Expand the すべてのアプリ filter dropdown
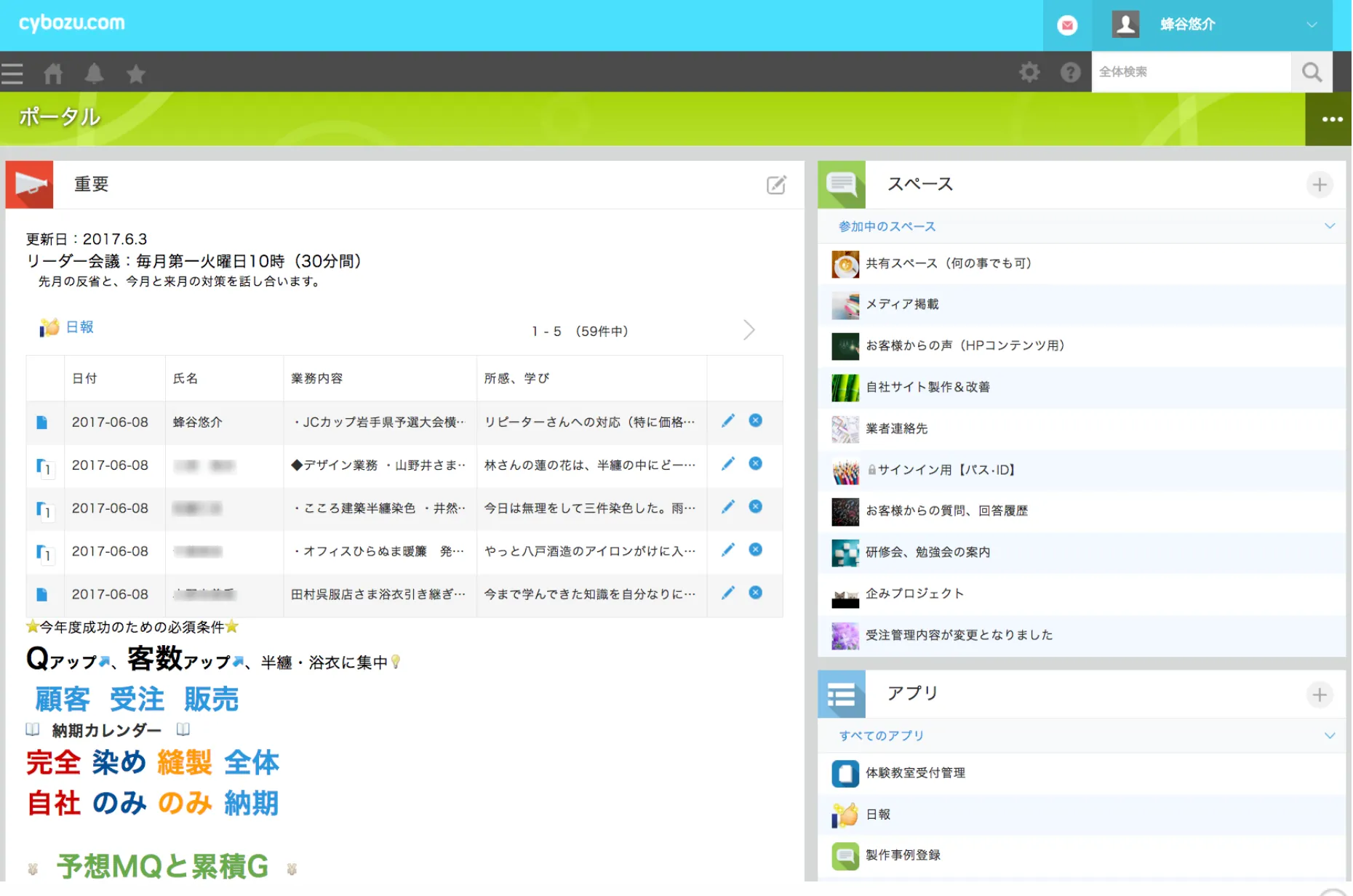Viewport: 1353px width, 896px height. pyautogui.click(x=1329, y=735)
